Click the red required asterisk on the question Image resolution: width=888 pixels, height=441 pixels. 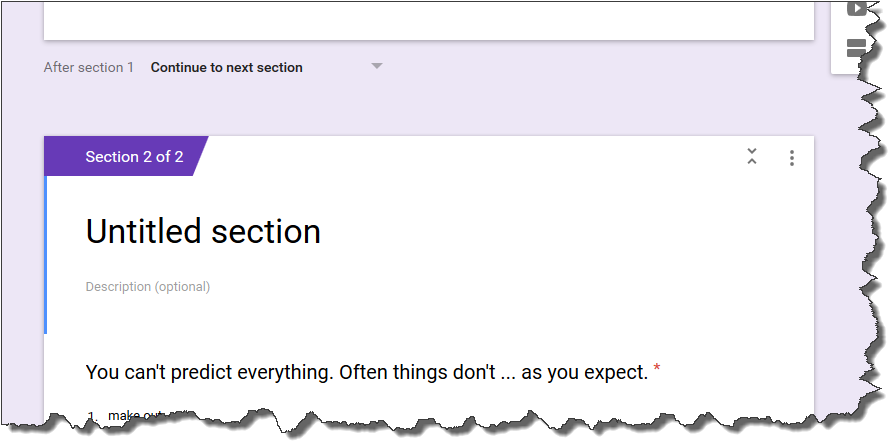(657, 371)
